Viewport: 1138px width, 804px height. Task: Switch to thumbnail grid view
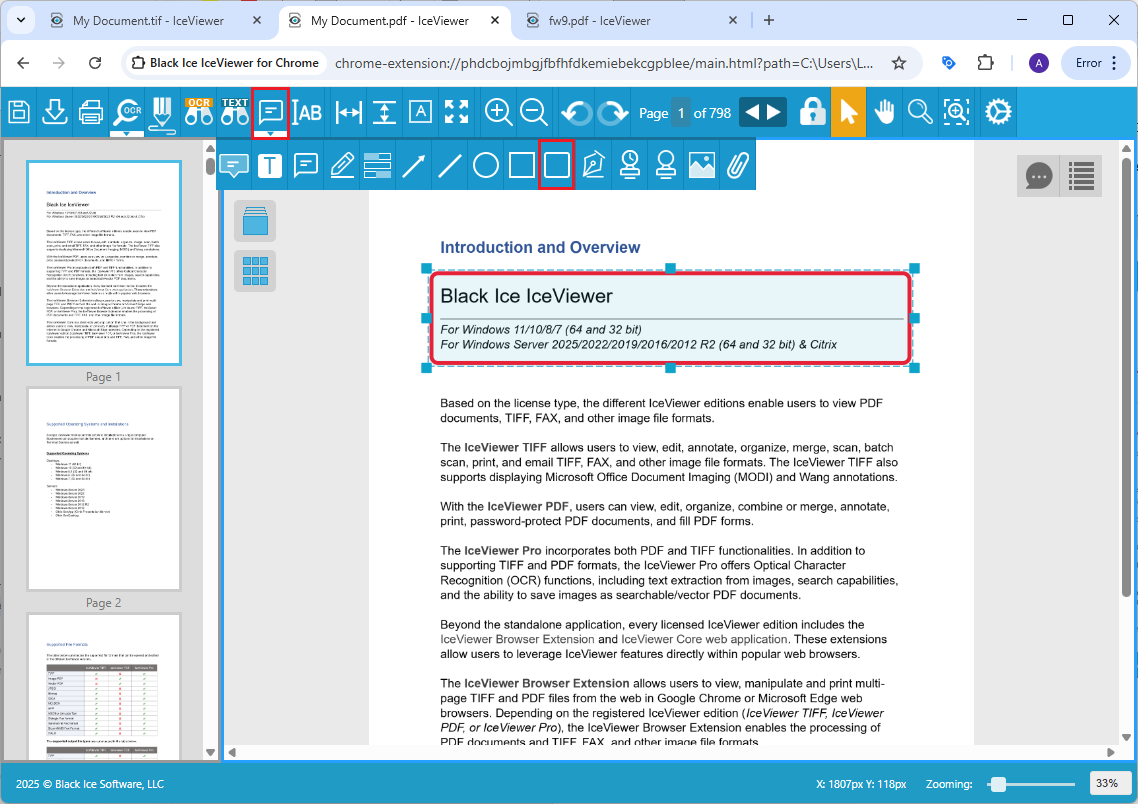click(255, 271)
